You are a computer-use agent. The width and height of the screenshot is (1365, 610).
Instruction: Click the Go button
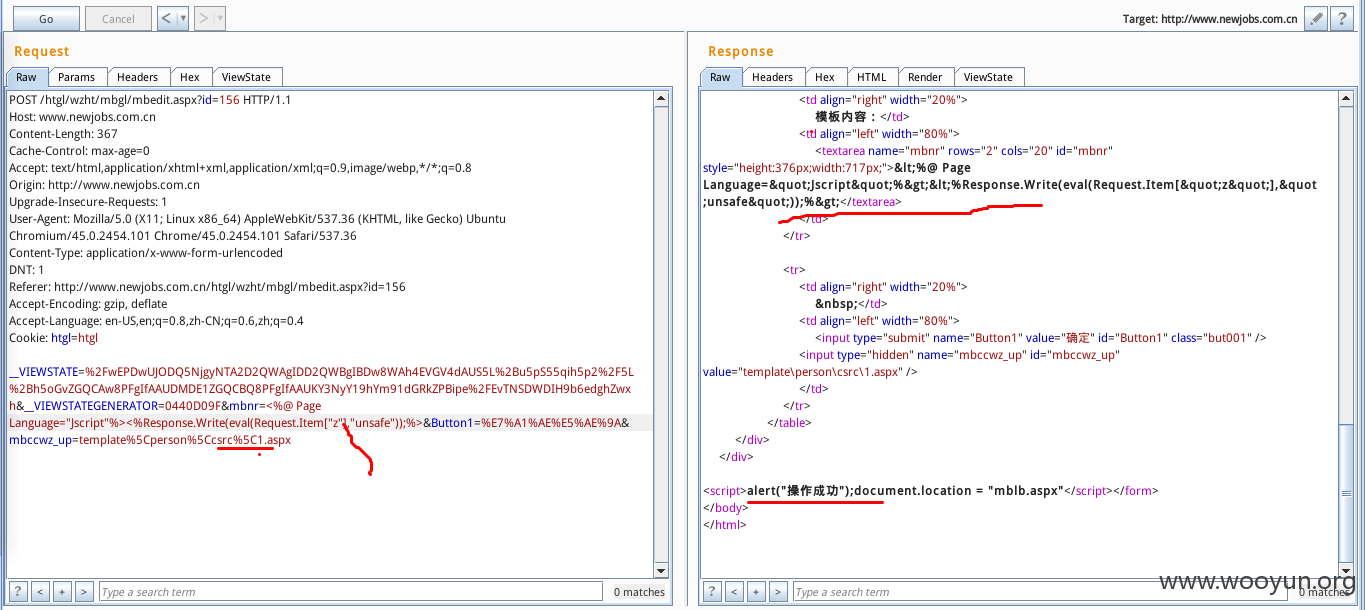point(46,18)
